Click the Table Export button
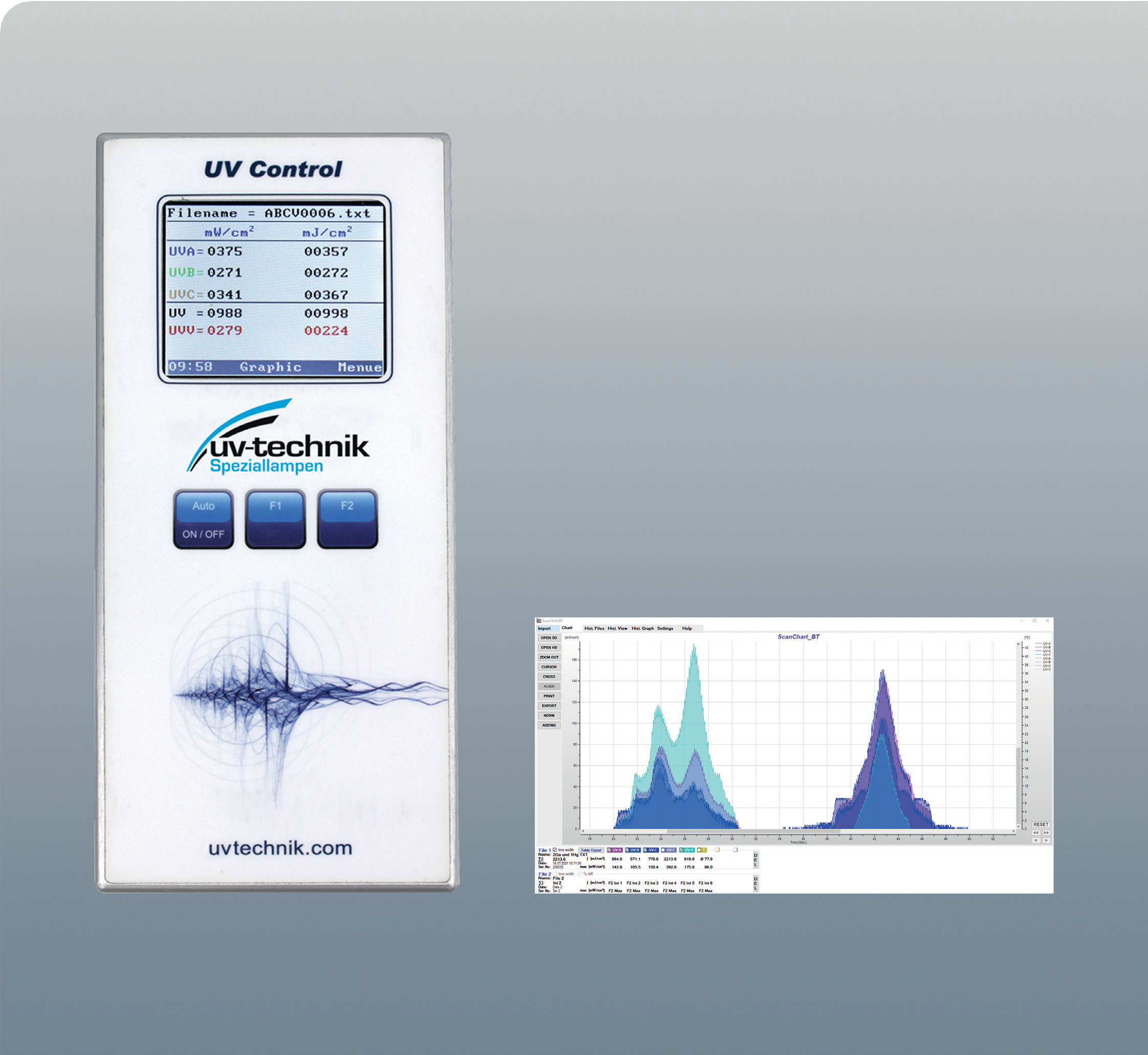The width and height of the screenshot is (1148, 1055). click(x=591, y=851)
